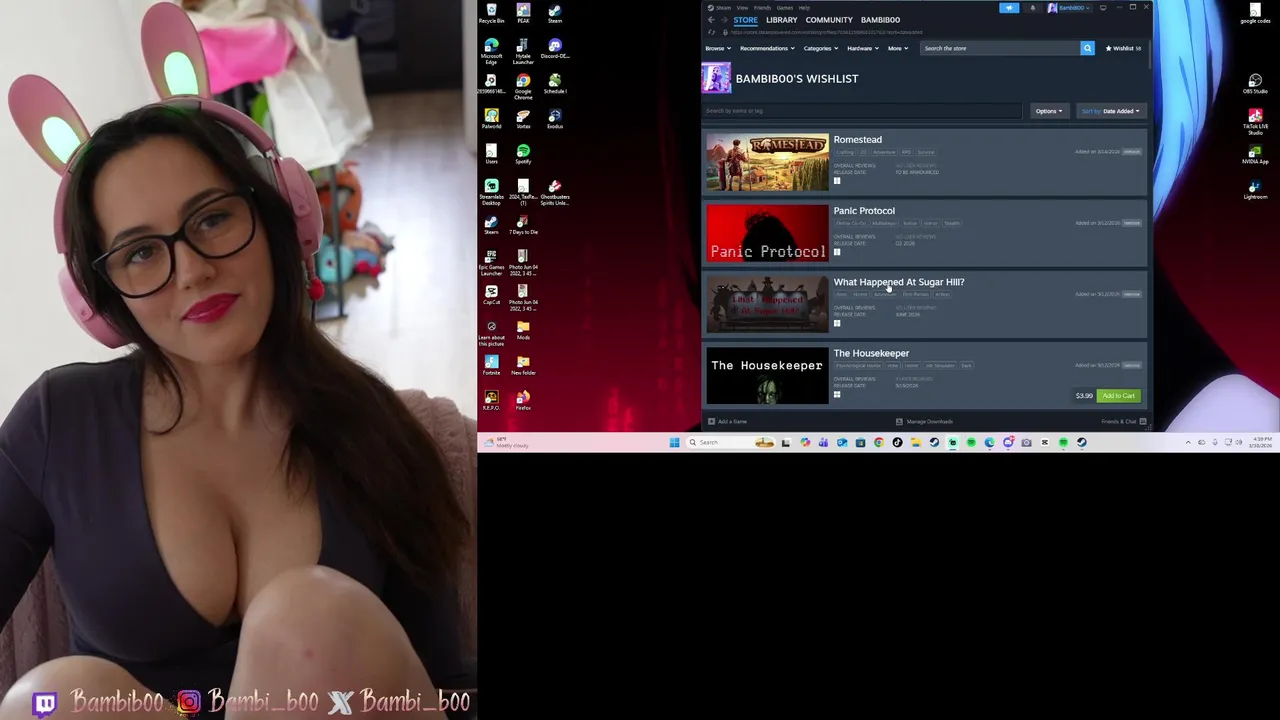Launch Fortnite desktop shortcut
The height and width of the screenshot is (720, 1280).
pyautogui.click(x=491, y=366)
